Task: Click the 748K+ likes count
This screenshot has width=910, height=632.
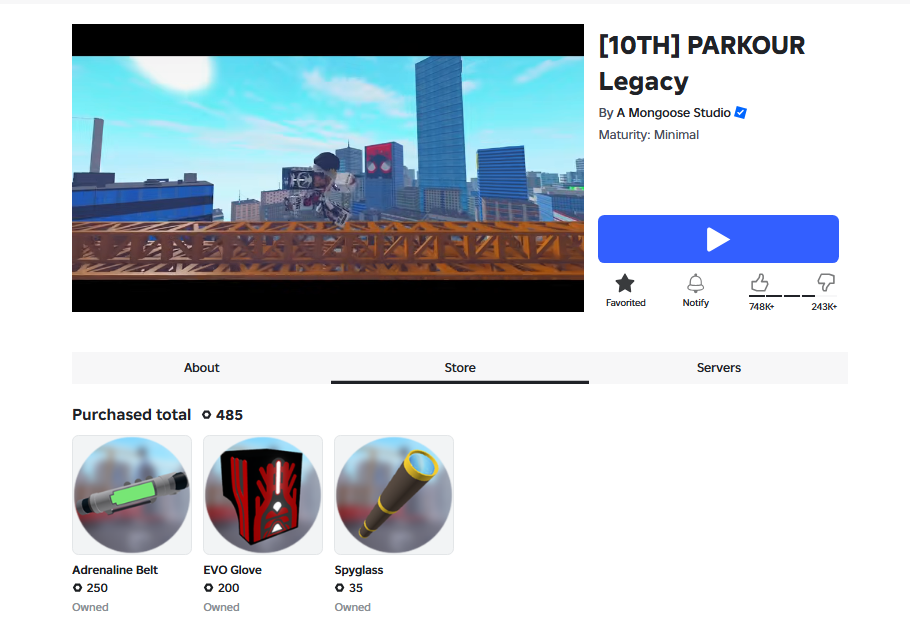Action: pos(761,306)
